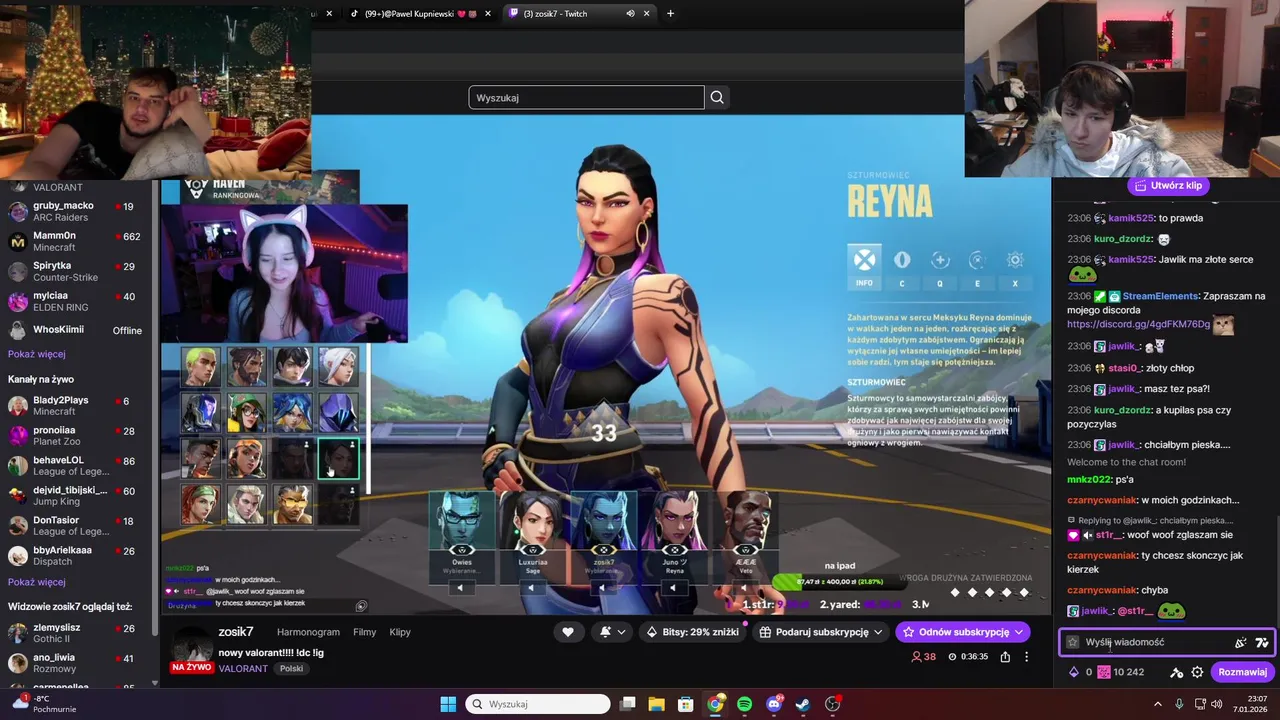
Task: Open Steam from the taskbar
Action: point(803,704)
